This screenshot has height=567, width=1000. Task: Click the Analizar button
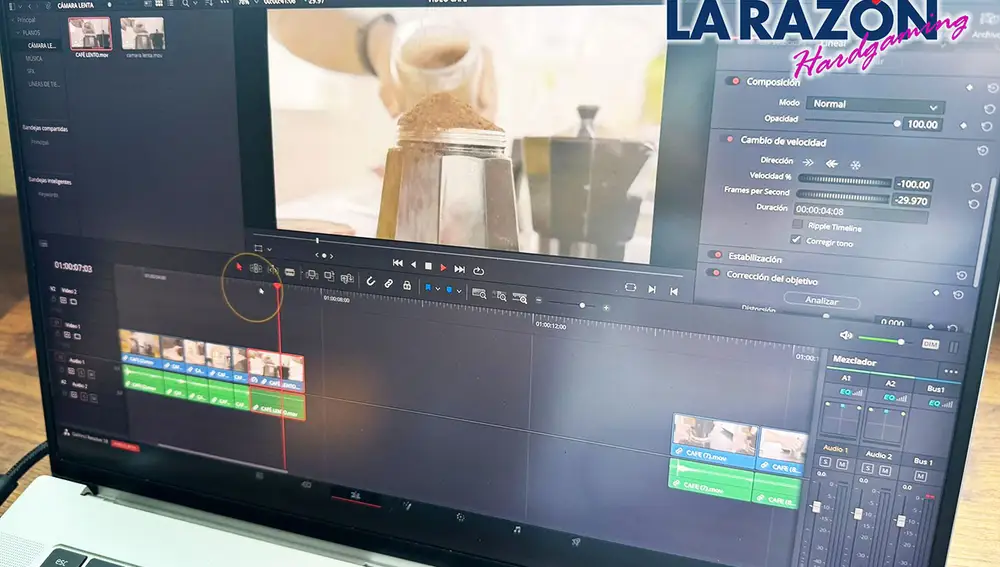[x=821, y=300]
